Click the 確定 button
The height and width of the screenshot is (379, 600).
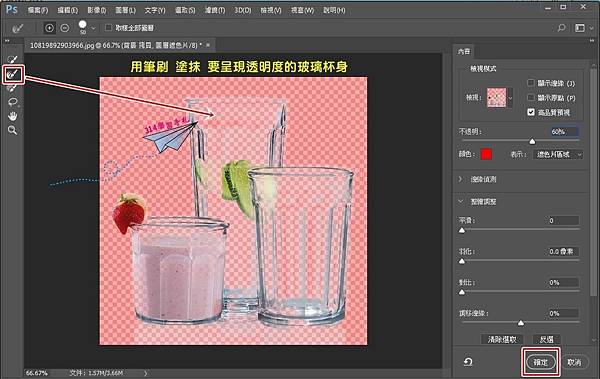[x=540, y=362]
